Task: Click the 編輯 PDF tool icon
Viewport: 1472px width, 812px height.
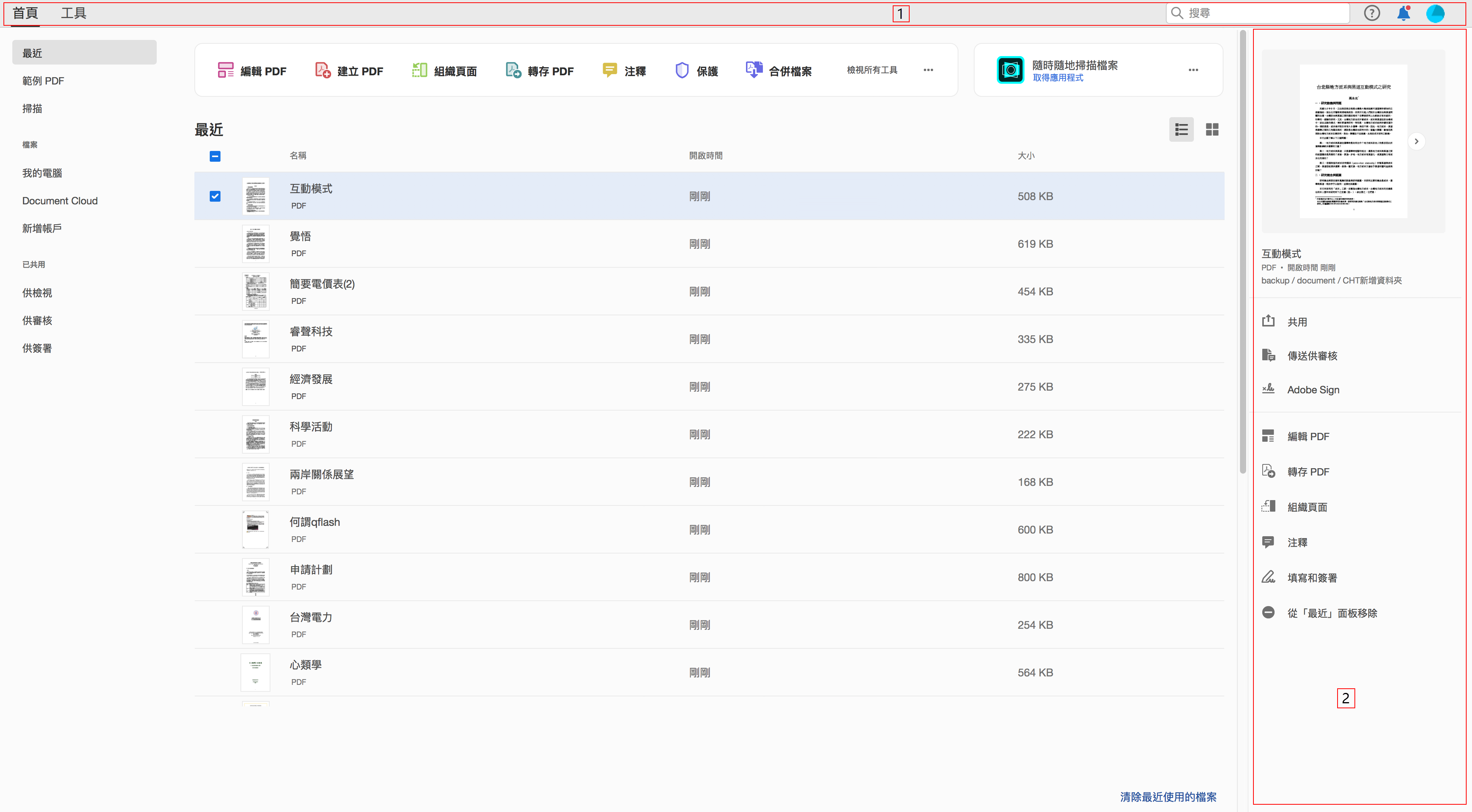Action: tap(225, 70)
